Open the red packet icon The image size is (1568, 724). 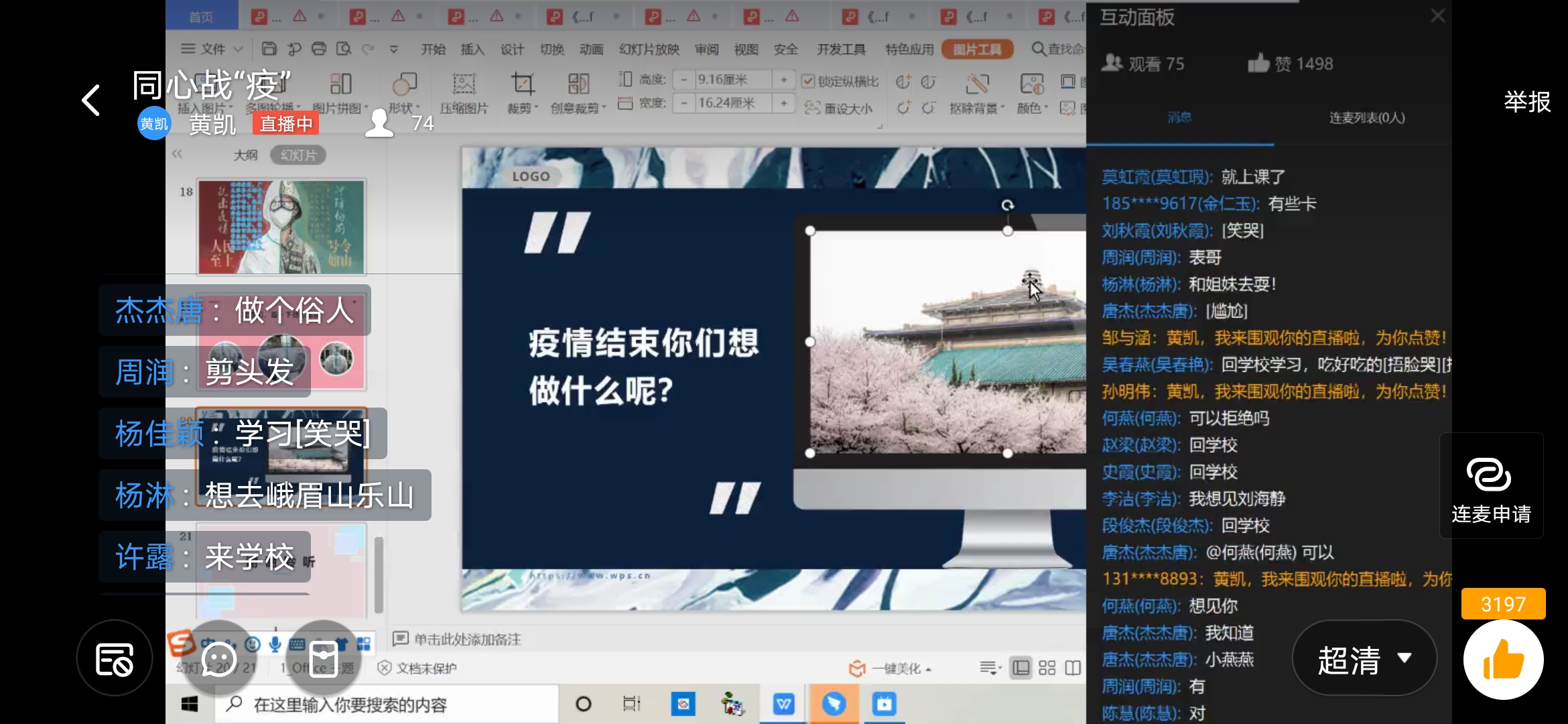click(x=324, y=659)
